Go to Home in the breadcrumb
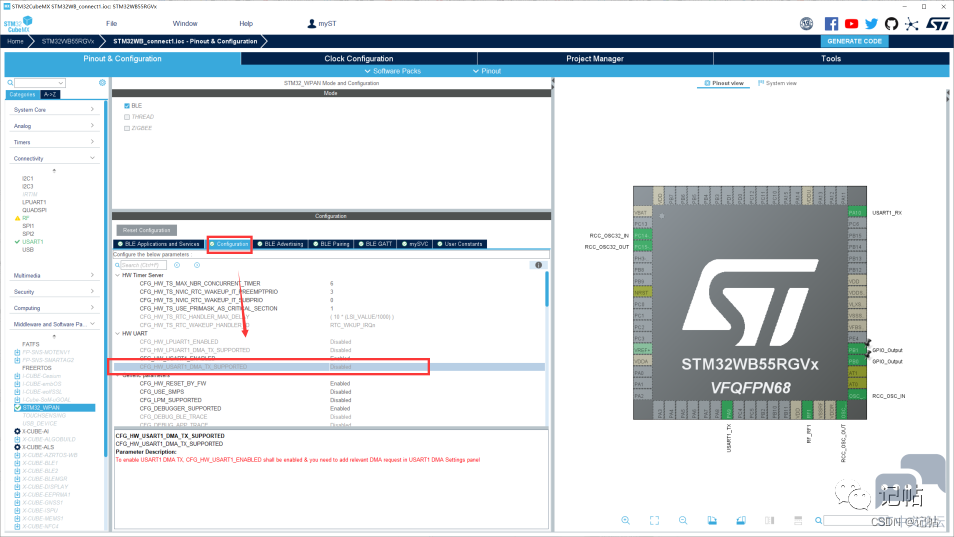 click(x=15, y=41)
